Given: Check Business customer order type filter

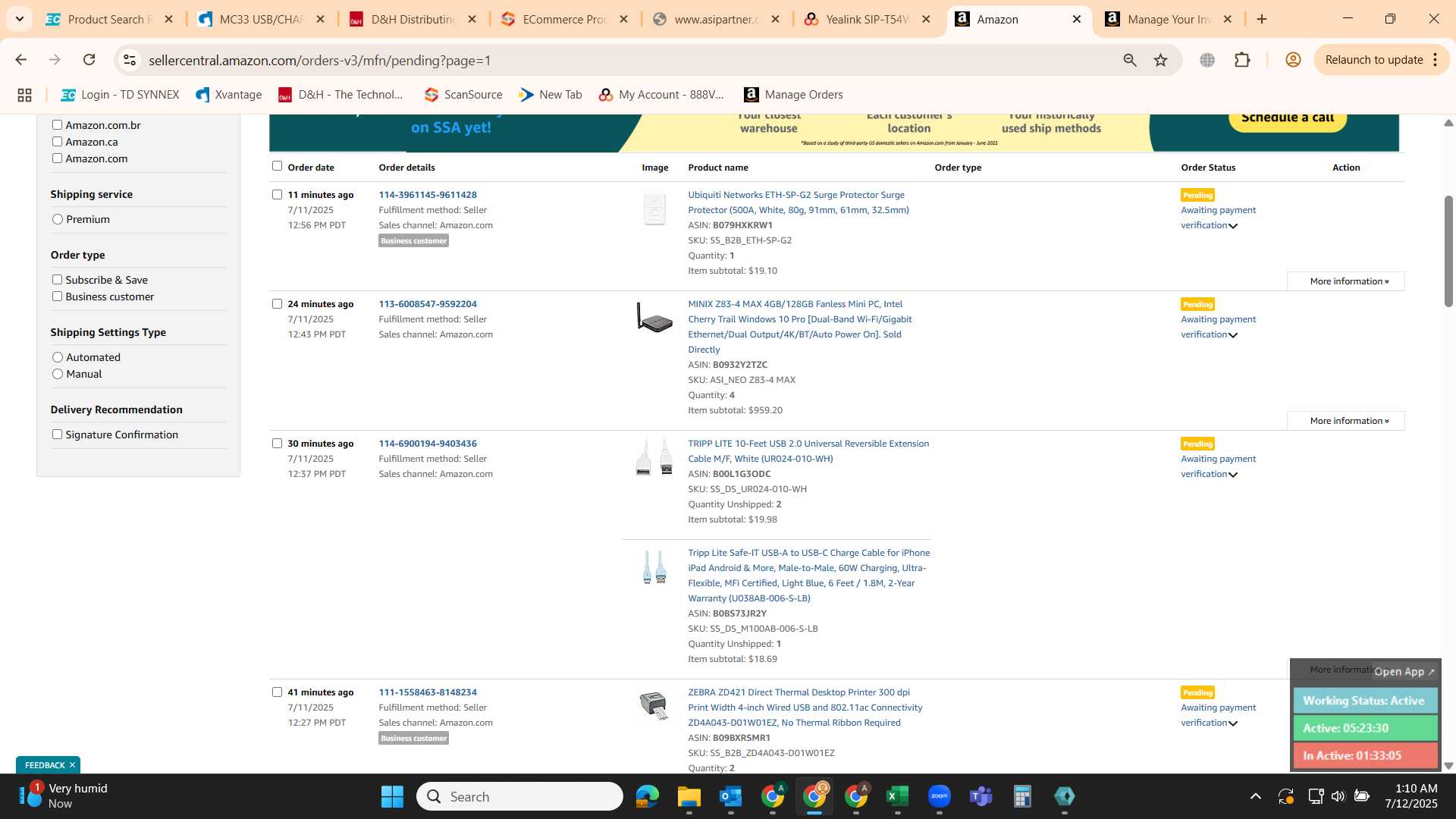Looking at the screenshot, I should pos(57,297).
